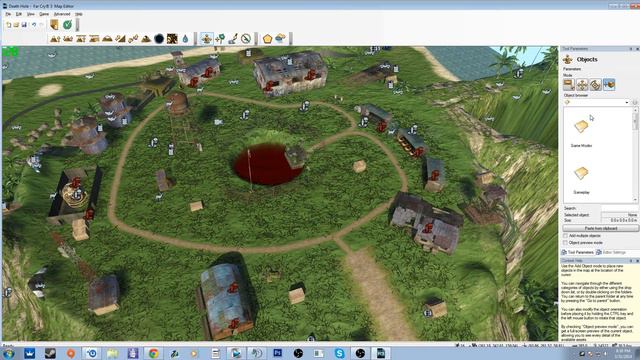Select the erosion terrain tool icon

coord(146,39)
